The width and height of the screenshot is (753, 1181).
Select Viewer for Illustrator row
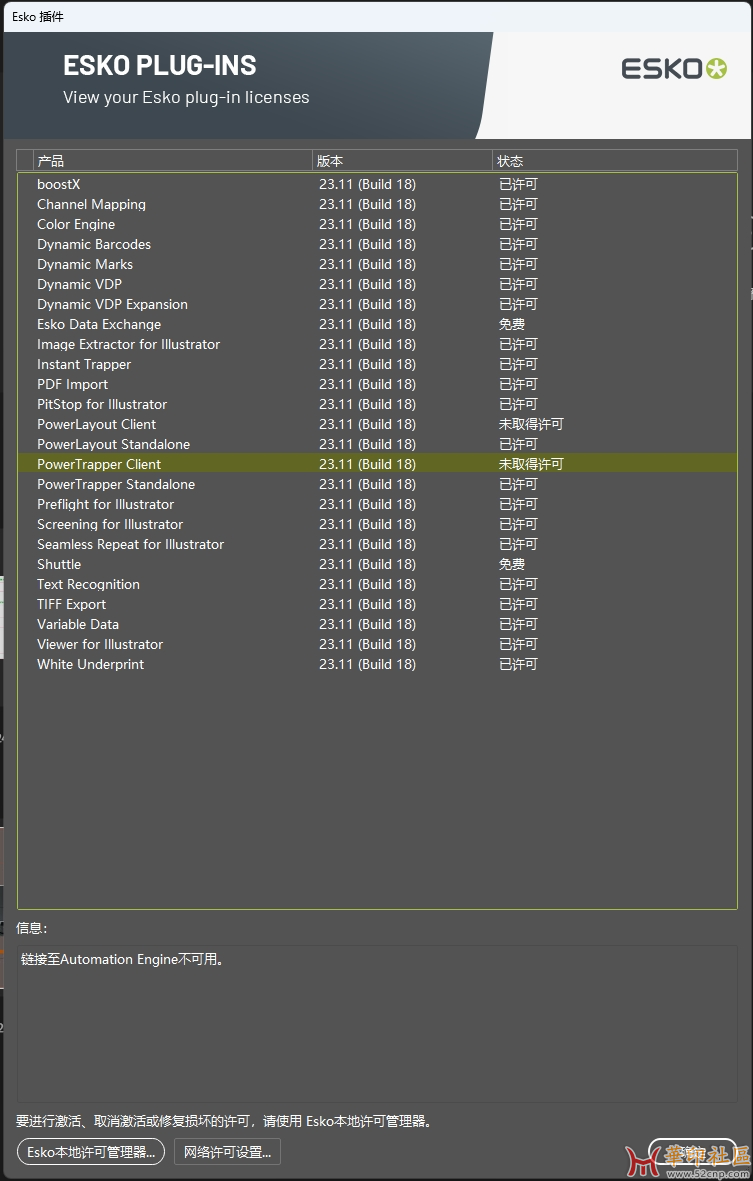click(377, 643)
